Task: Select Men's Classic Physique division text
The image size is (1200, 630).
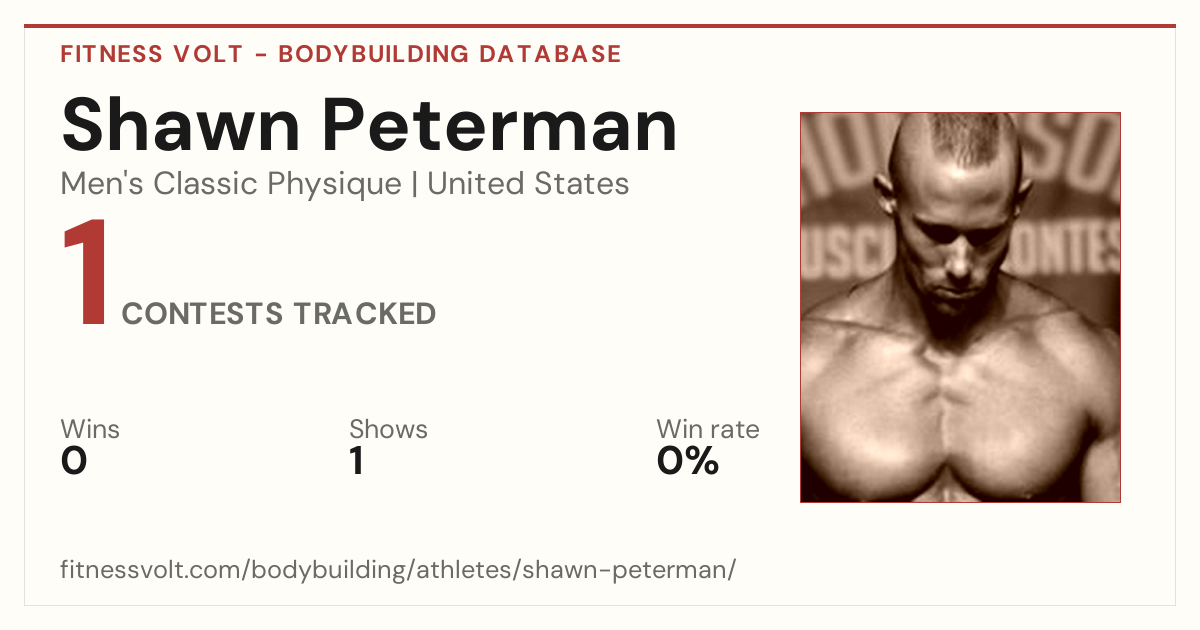Action: (x=232, y=184)
